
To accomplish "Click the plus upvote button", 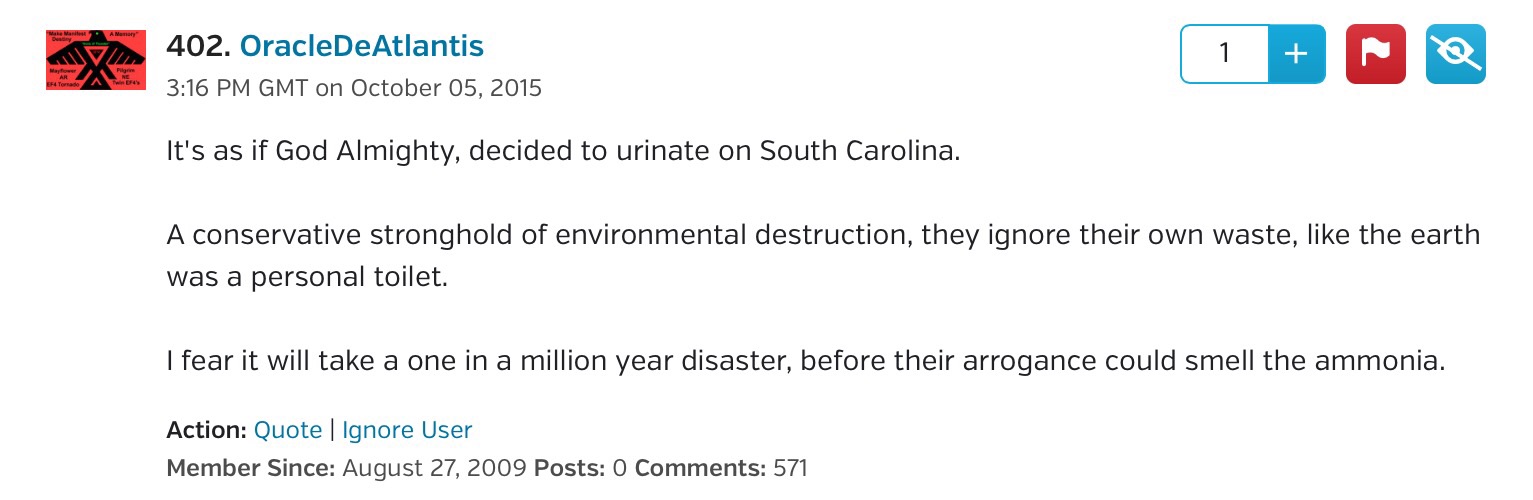I will [x=1296, y=54].
